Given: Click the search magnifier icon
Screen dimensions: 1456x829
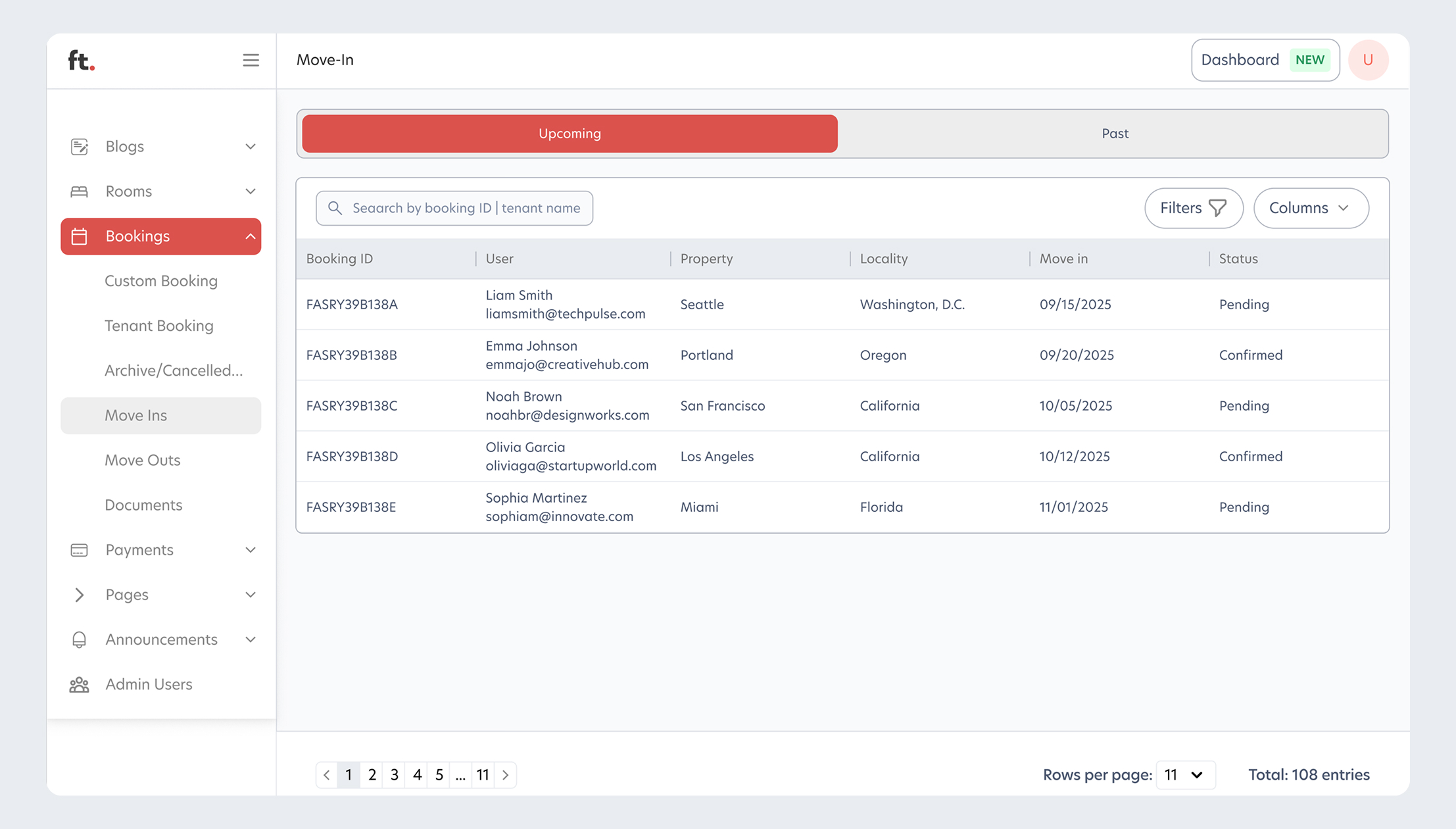Looking at the screenshot, I should click(335, 208).
